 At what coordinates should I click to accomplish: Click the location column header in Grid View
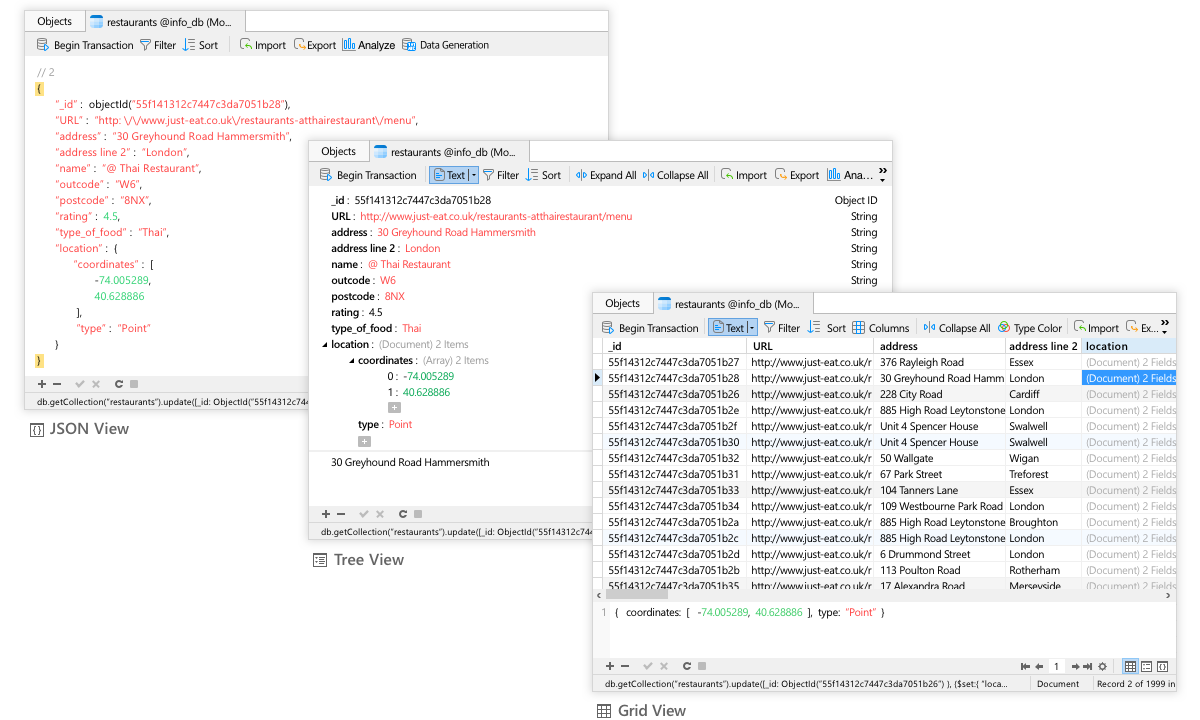(1129, 346)
